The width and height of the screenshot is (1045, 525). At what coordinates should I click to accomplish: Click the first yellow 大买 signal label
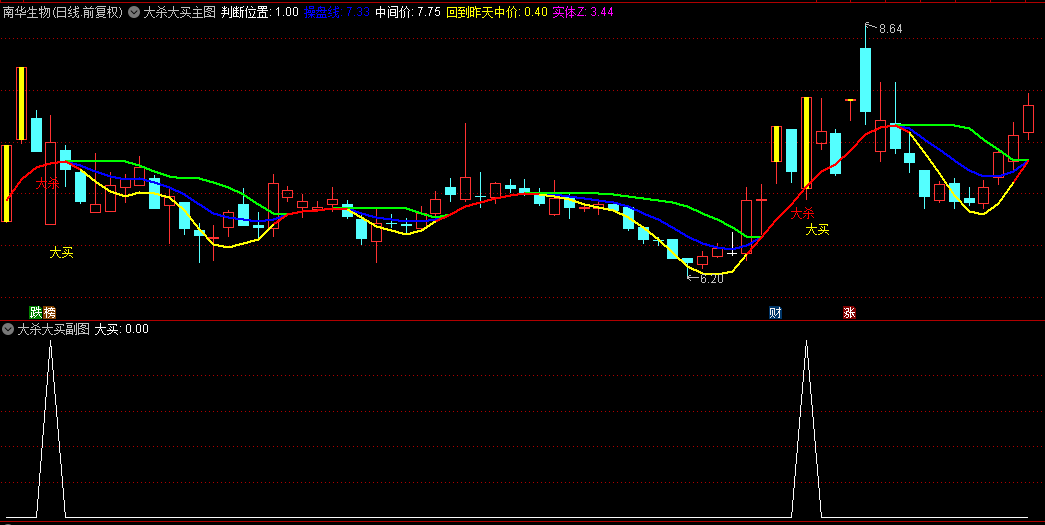(x=61, y=253)
